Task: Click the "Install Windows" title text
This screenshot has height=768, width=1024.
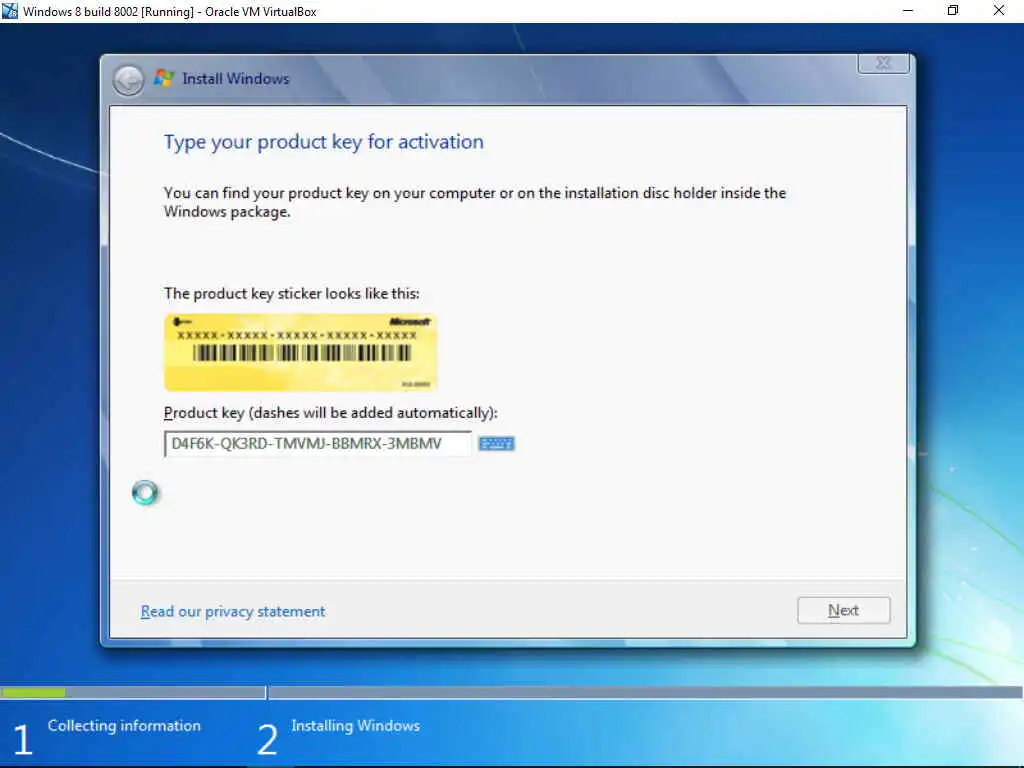Action: point(236,79)
